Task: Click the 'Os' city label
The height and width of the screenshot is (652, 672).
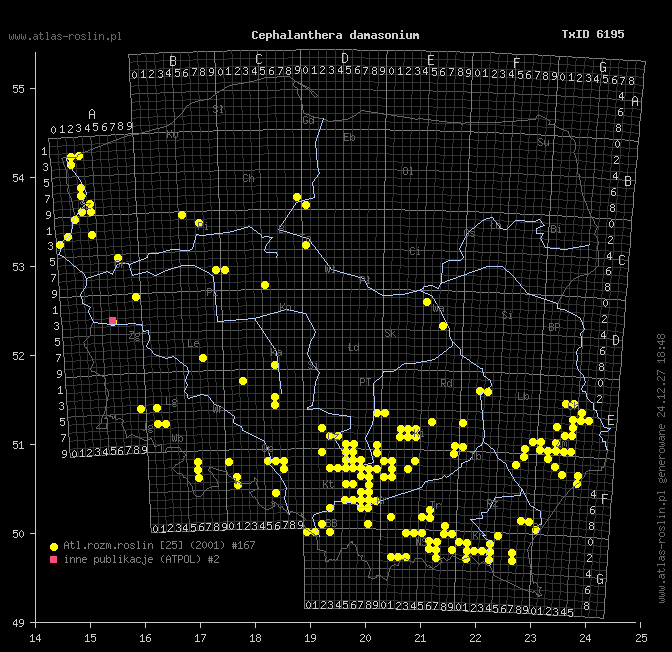Action: tap(469, 233)
